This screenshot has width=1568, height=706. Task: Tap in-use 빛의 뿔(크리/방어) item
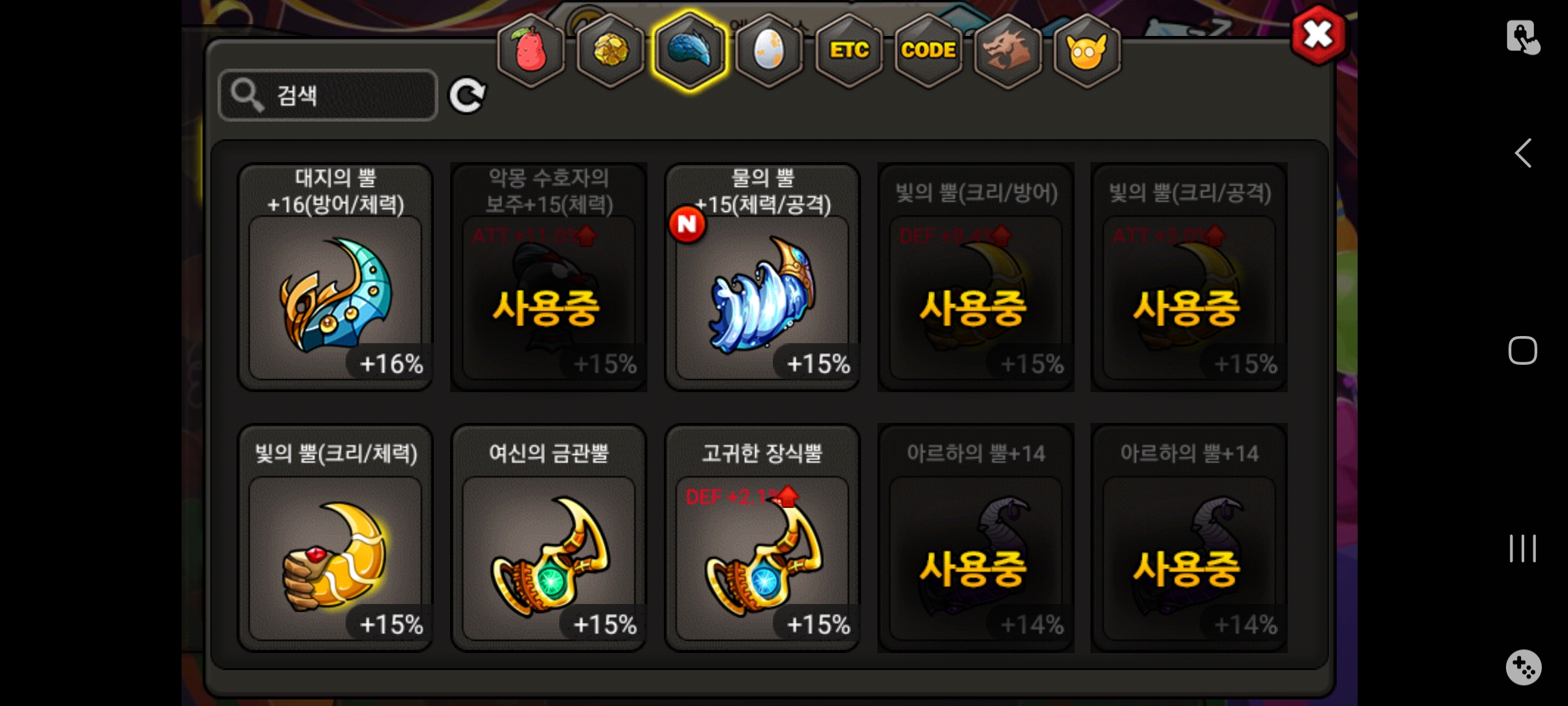[x=976, y=277]
